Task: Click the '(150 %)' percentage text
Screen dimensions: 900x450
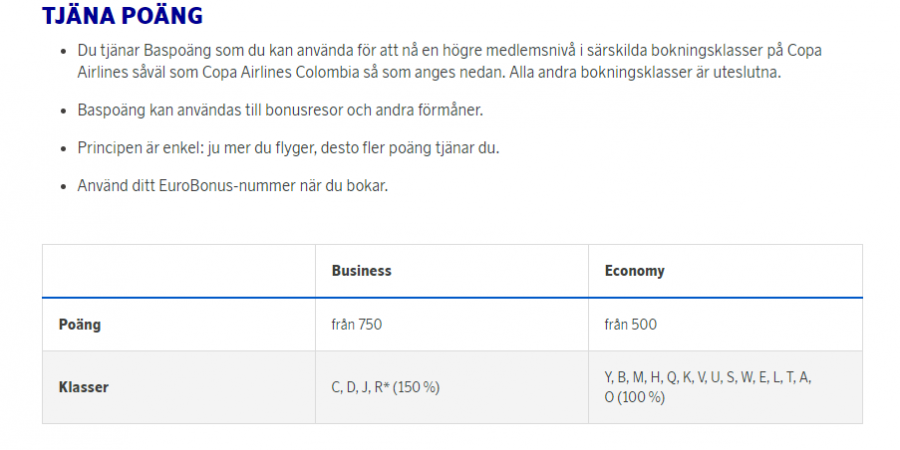Action: coord(419,387)
